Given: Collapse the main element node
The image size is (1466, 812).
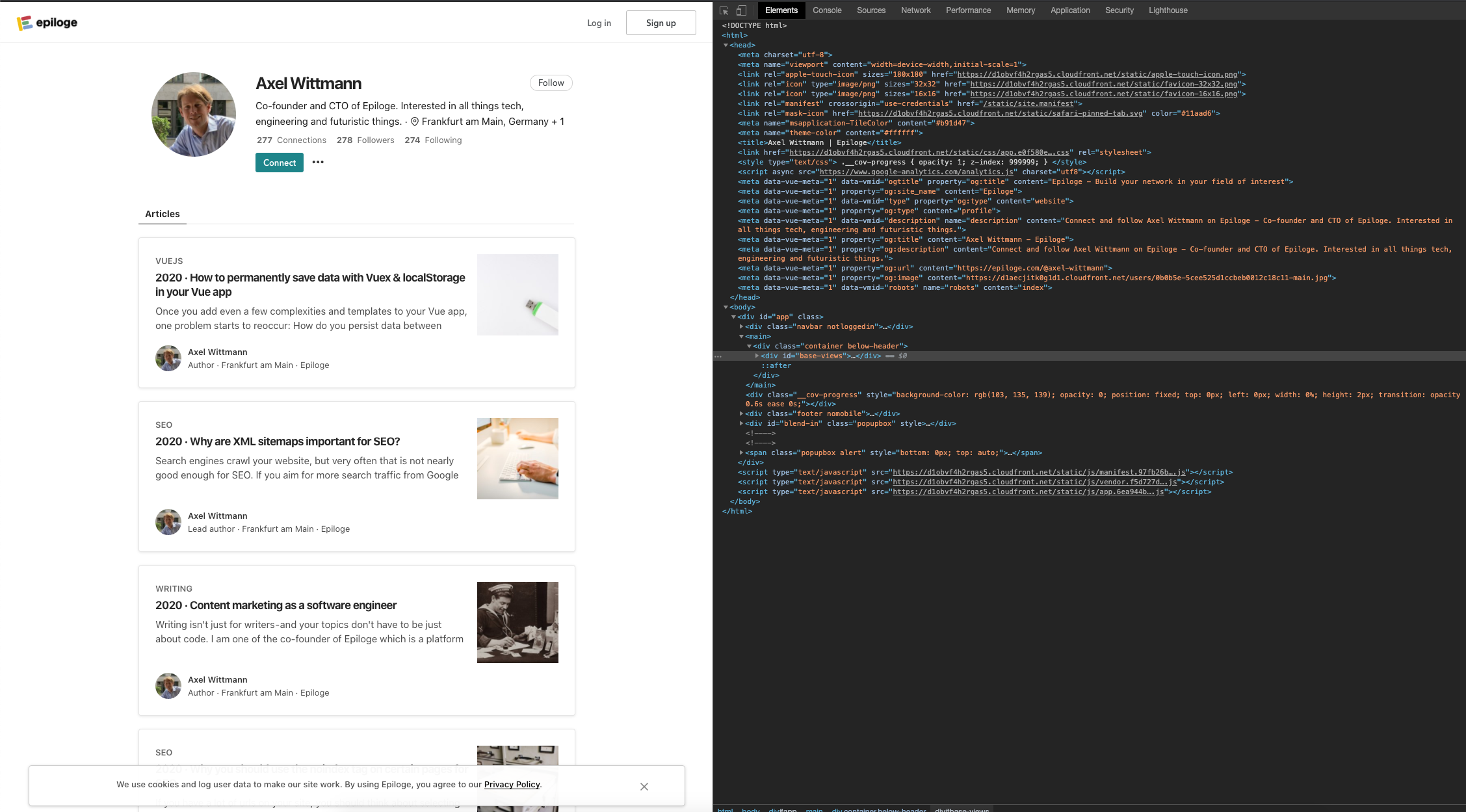Looking at the screenshot, I should coord(741,336).
